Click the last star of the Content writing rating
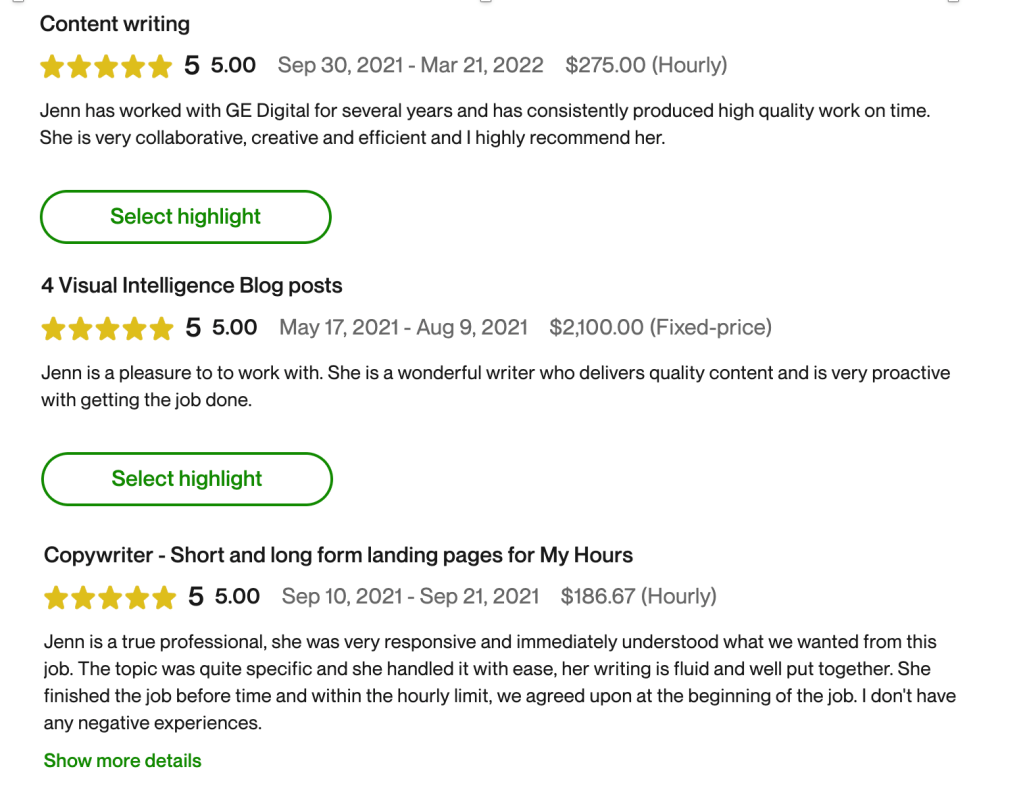 pos(160,67)
